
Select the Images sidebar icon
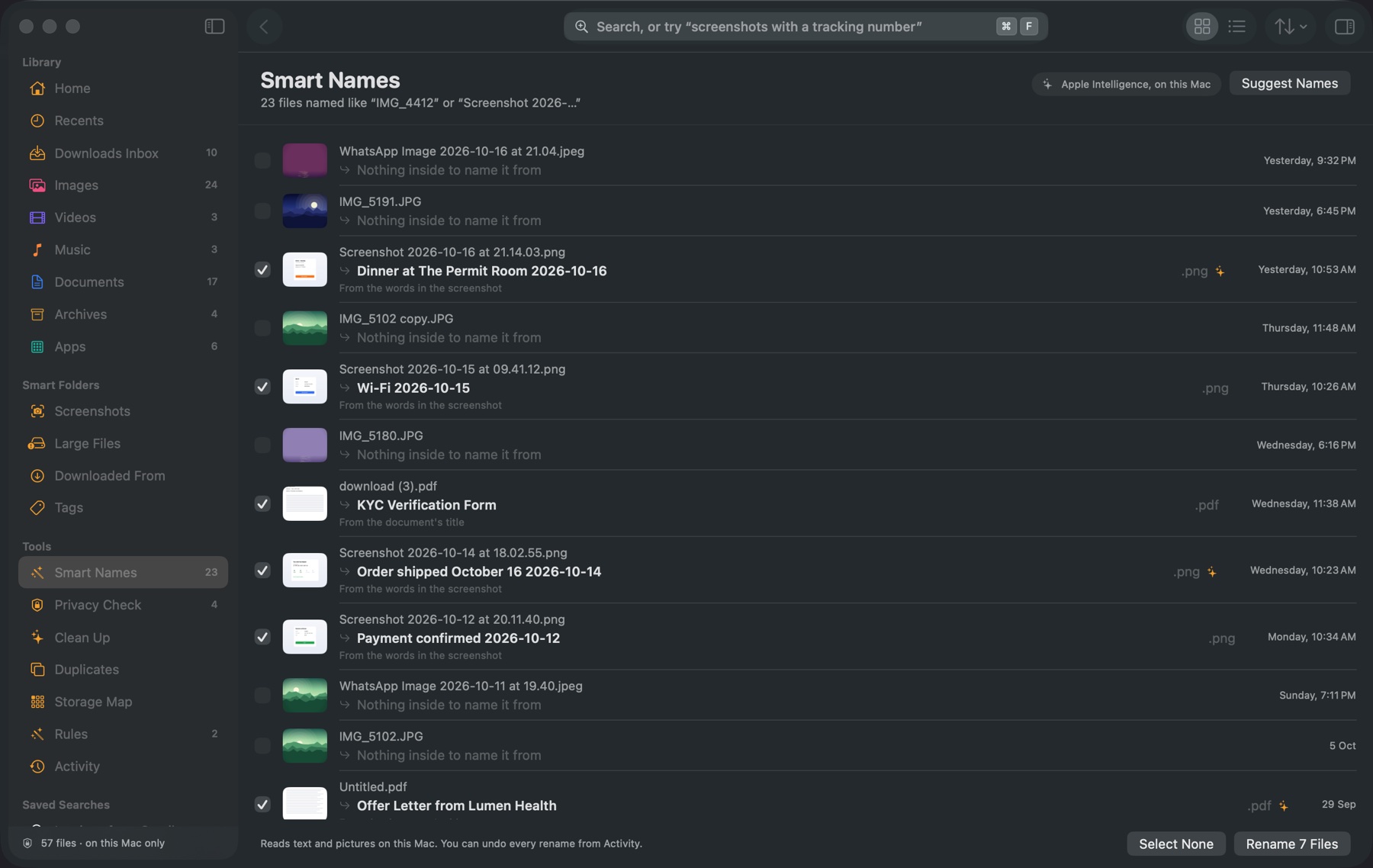pos(37,185)
